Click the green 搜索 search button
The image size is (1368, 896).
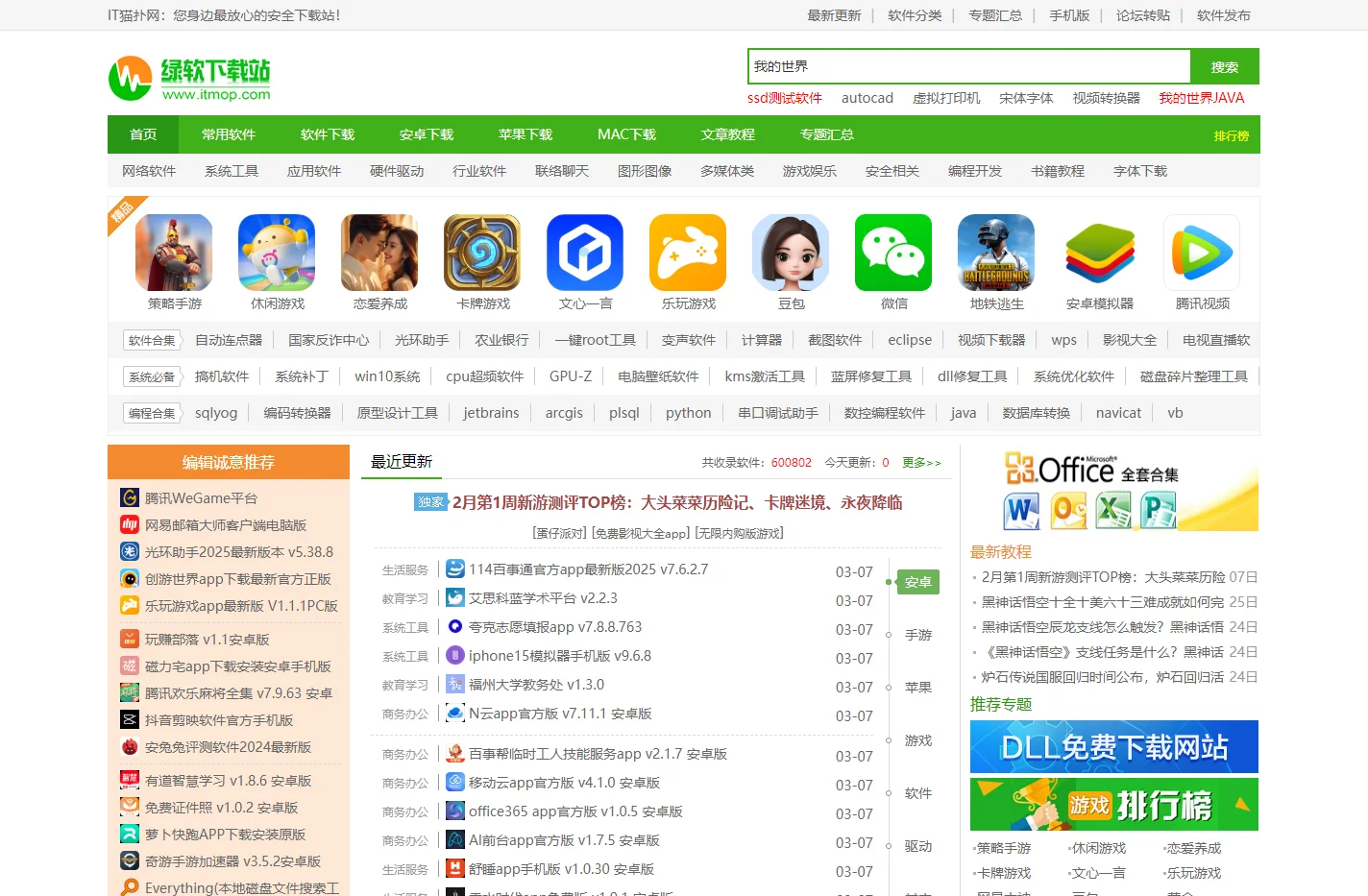[x=1225, y=66]
